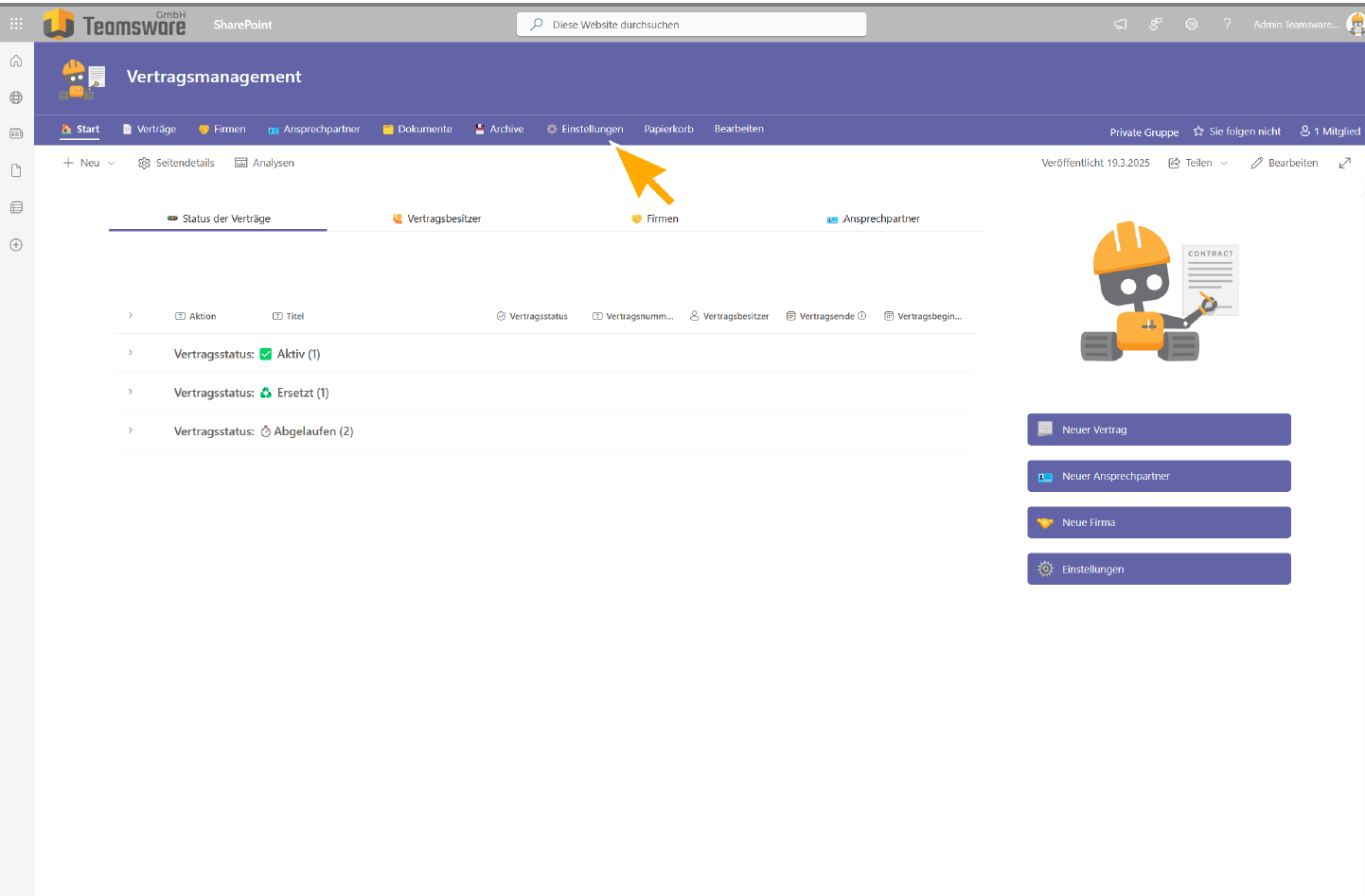Click the Neuer Vertrag button

[1159, 430]
